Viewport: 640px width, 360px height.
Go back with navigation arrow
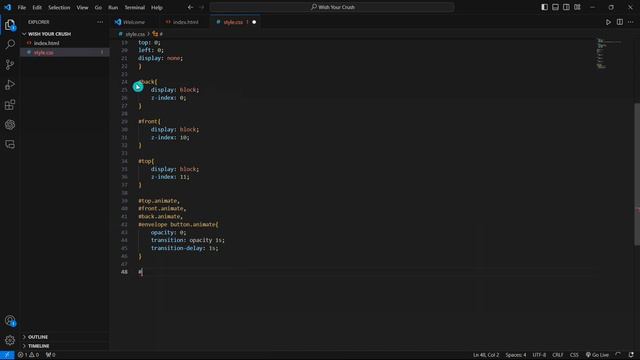190,7
